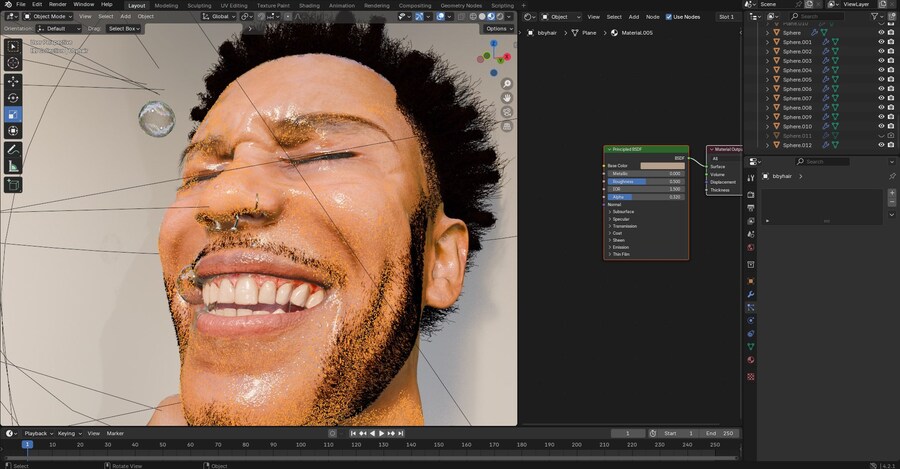Open the Physics properties tab
This screenshot has width=900, height=469.
(x=751, y=320)
